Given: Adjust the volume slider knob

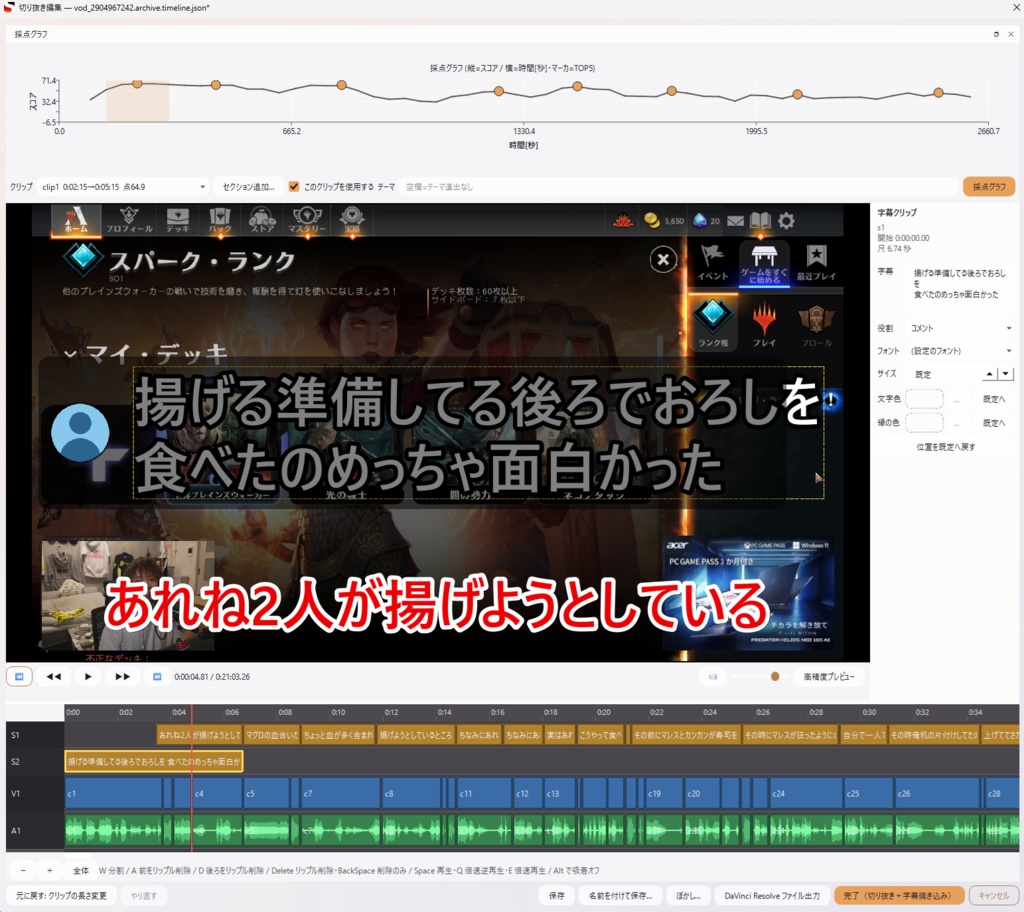Looking at the screenshot, I should point(775,676).
